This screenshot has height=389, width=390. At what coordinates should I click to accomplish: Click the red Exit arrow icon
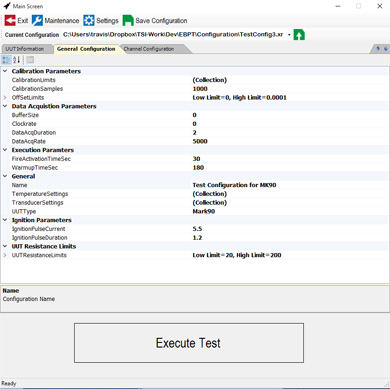coord(10,21)
